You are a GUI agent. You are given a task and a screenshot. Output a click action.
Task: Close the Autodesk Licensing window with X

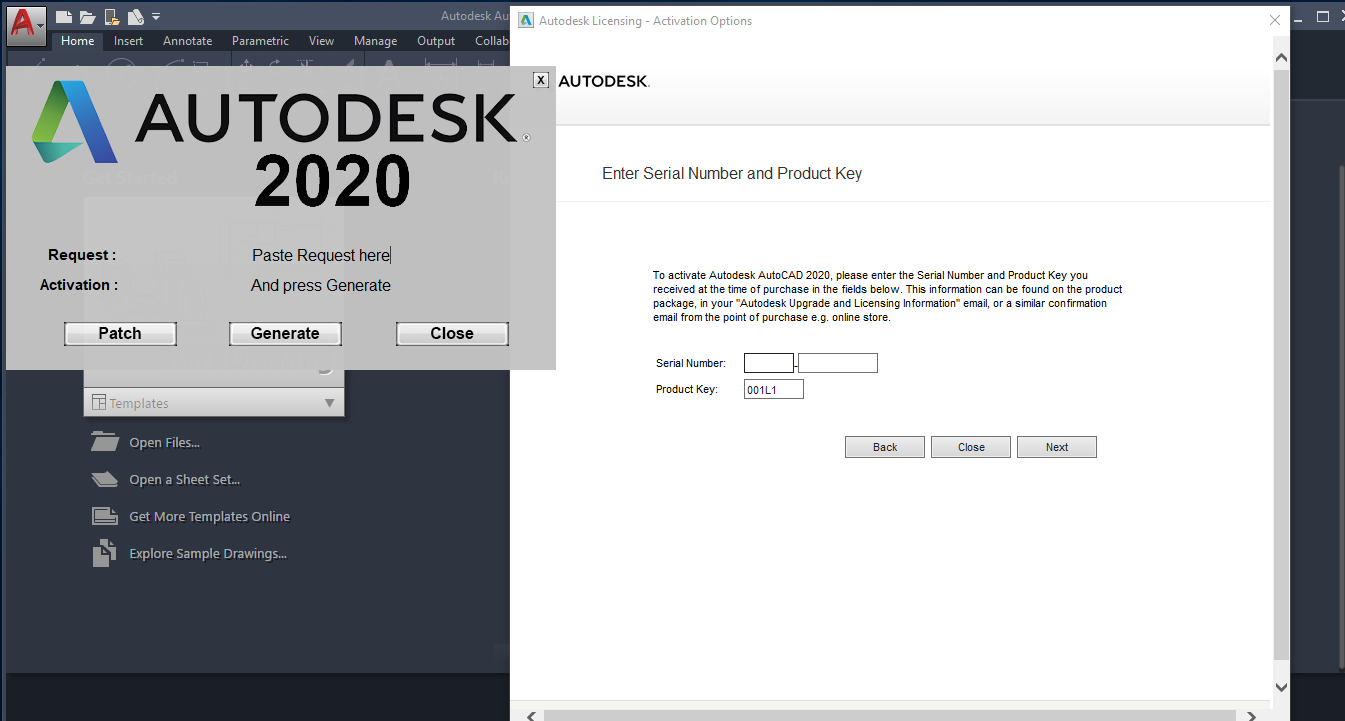(1275, 20)
